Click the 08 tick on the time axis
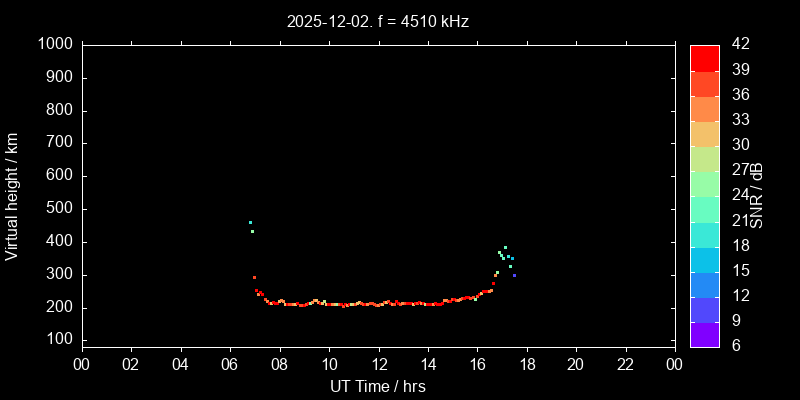 [x=280, y=364]
